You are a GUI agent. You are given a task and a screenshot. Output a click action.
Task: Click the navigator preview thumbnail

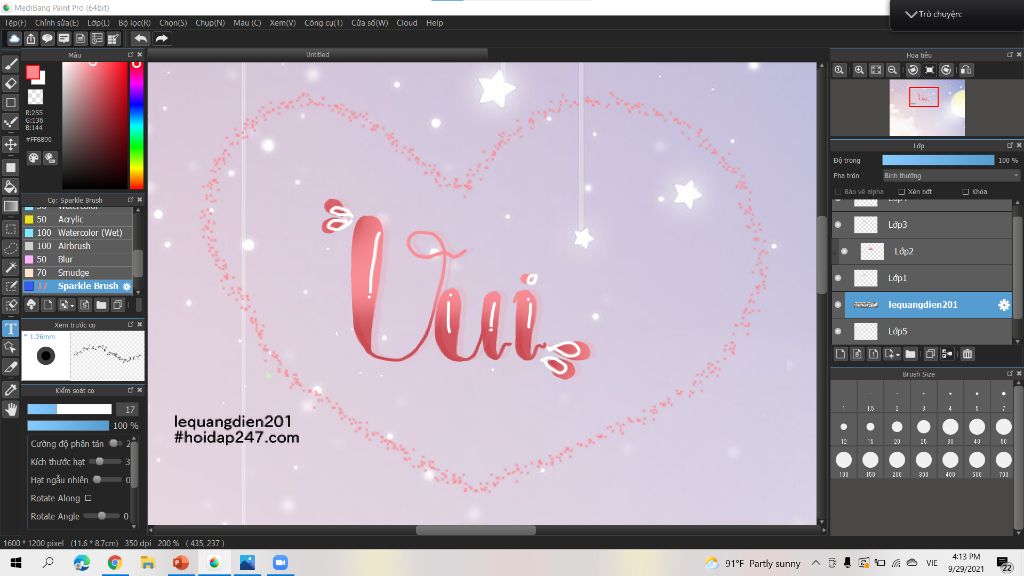point(927,108)
